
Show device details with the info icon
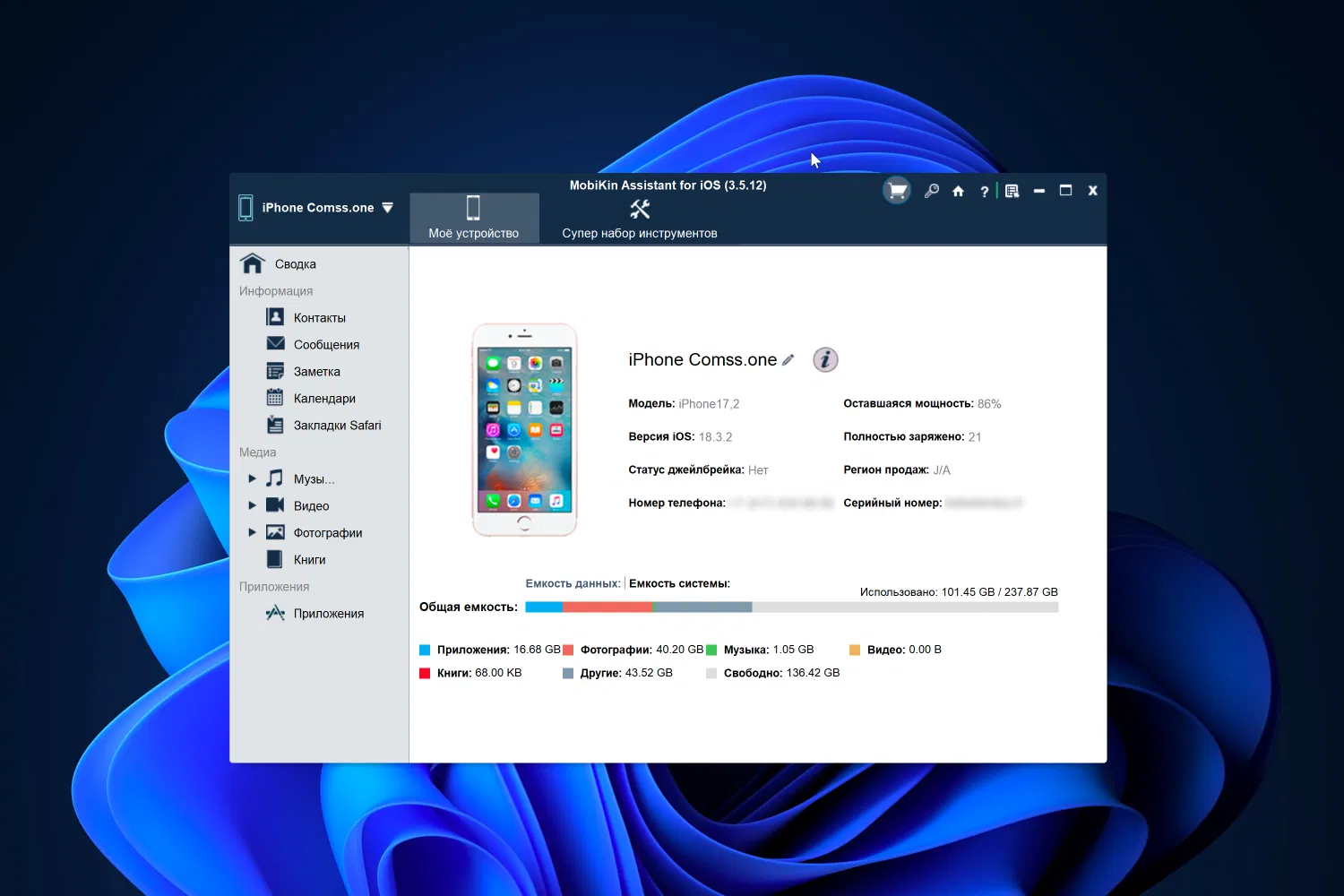coord(825,359)
